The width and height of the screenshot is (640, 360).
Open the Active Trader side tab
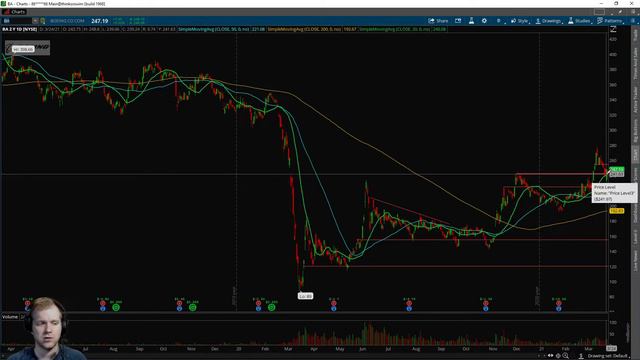635,99
